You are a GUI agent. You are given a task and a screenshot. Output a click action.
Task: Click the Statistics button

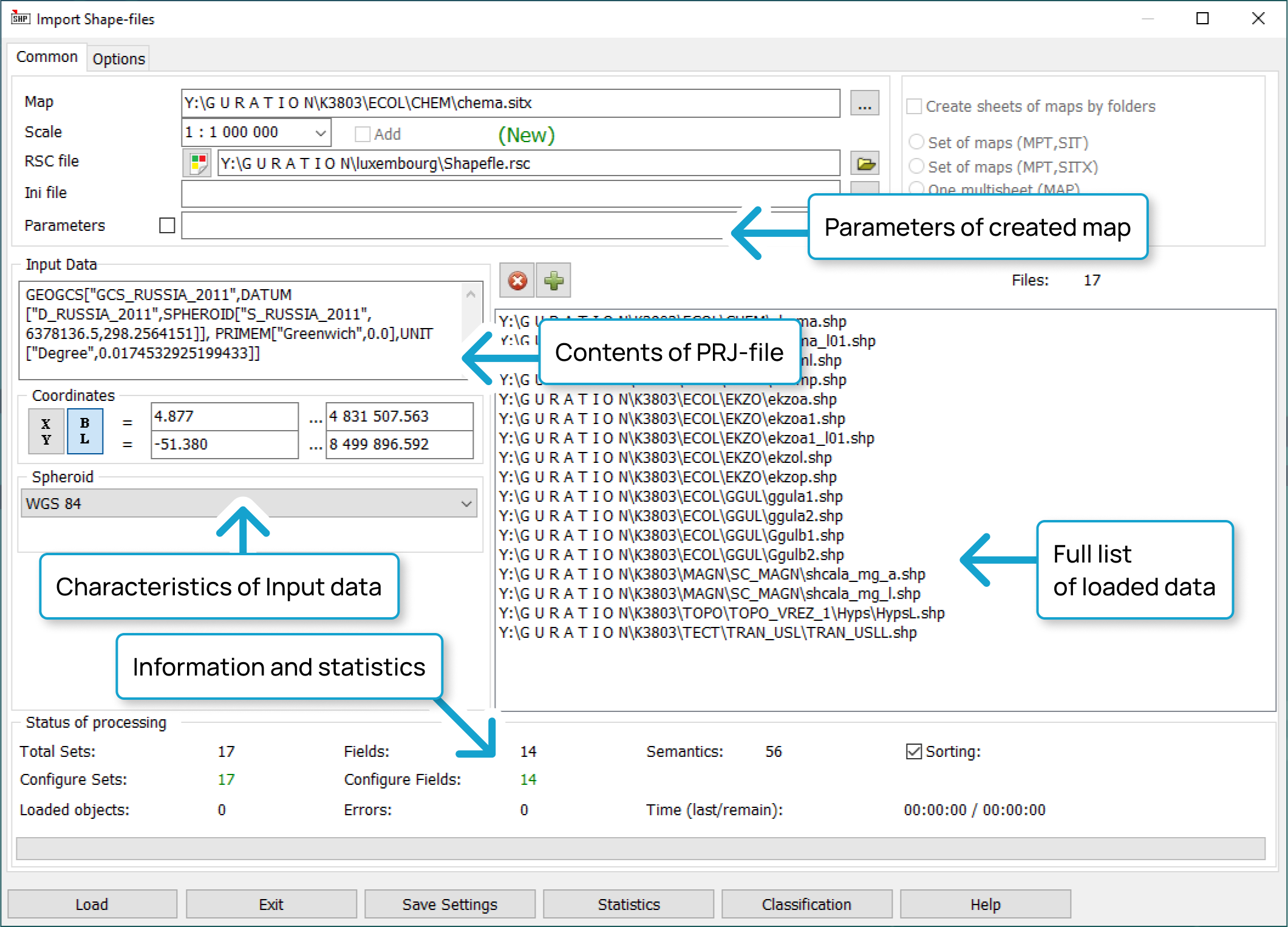coord(629,904)
